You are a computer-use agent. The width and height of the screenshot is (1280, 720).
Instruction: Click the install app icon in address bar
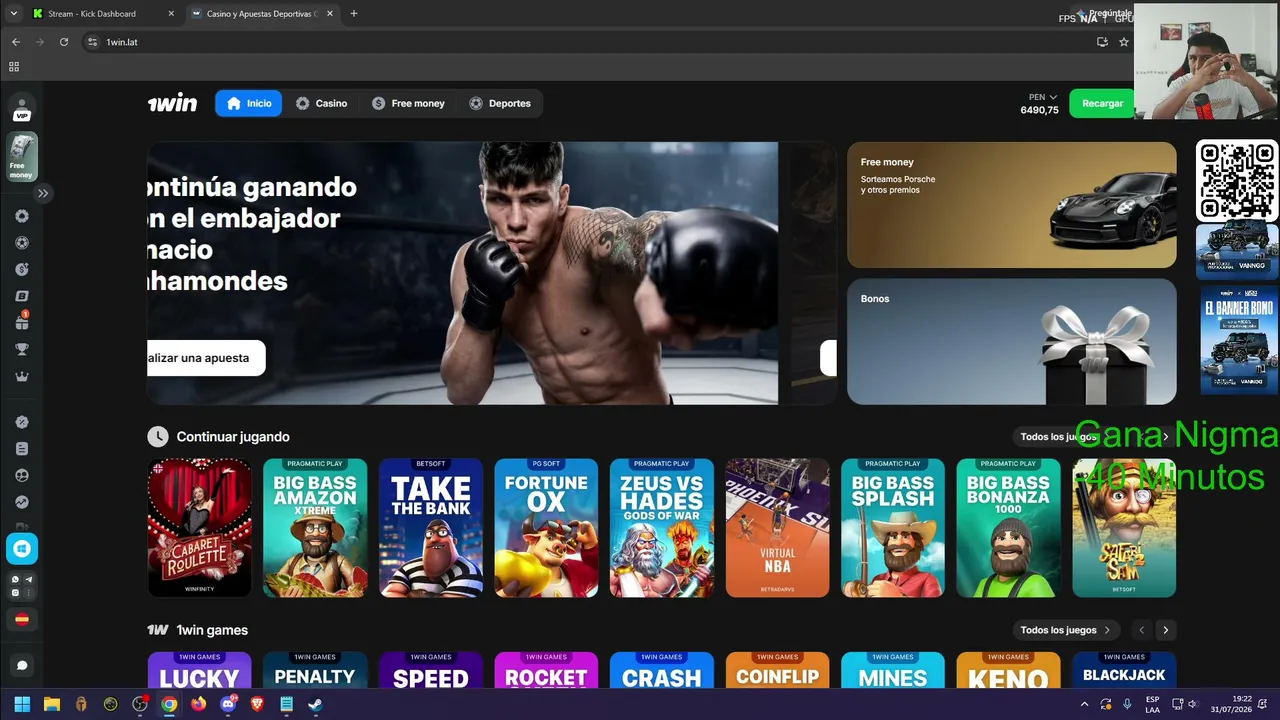click(x=1102, y=42)
